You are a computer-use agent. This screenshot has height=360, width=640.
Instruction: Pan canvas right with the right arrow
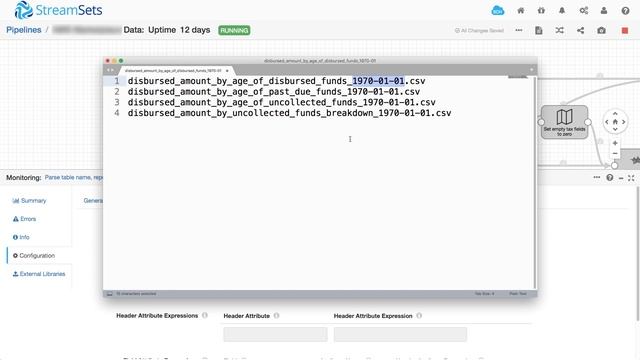(x=623, y=122)
